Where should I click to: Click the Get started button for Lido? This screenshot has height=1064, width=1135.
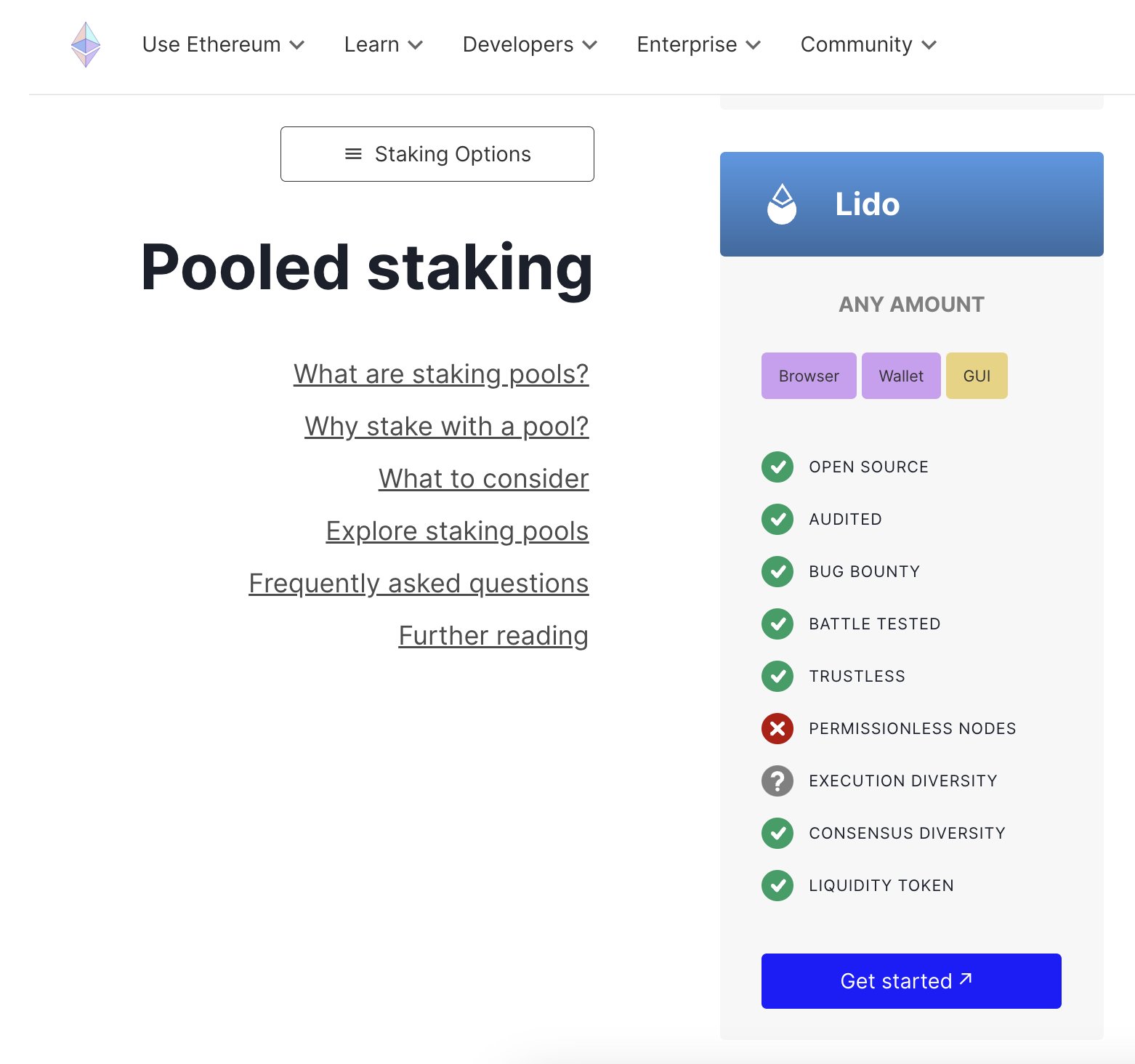(910, 980)
